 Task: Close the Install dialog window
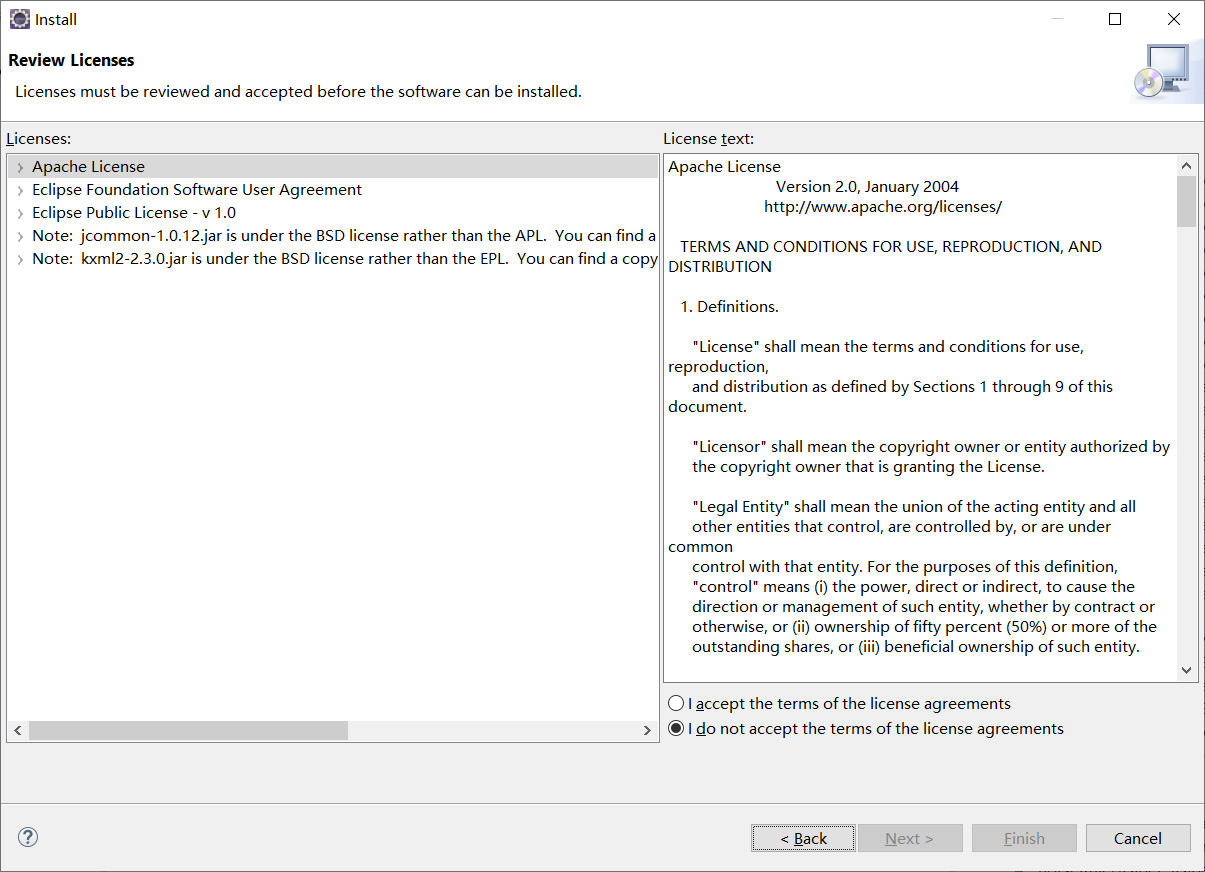click(1174, 19)
